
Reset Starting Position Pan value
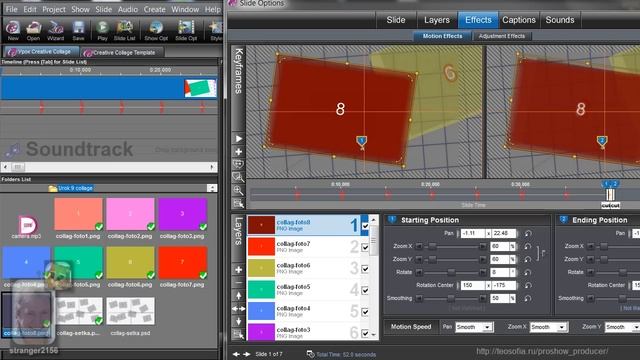tap(528, 233)
